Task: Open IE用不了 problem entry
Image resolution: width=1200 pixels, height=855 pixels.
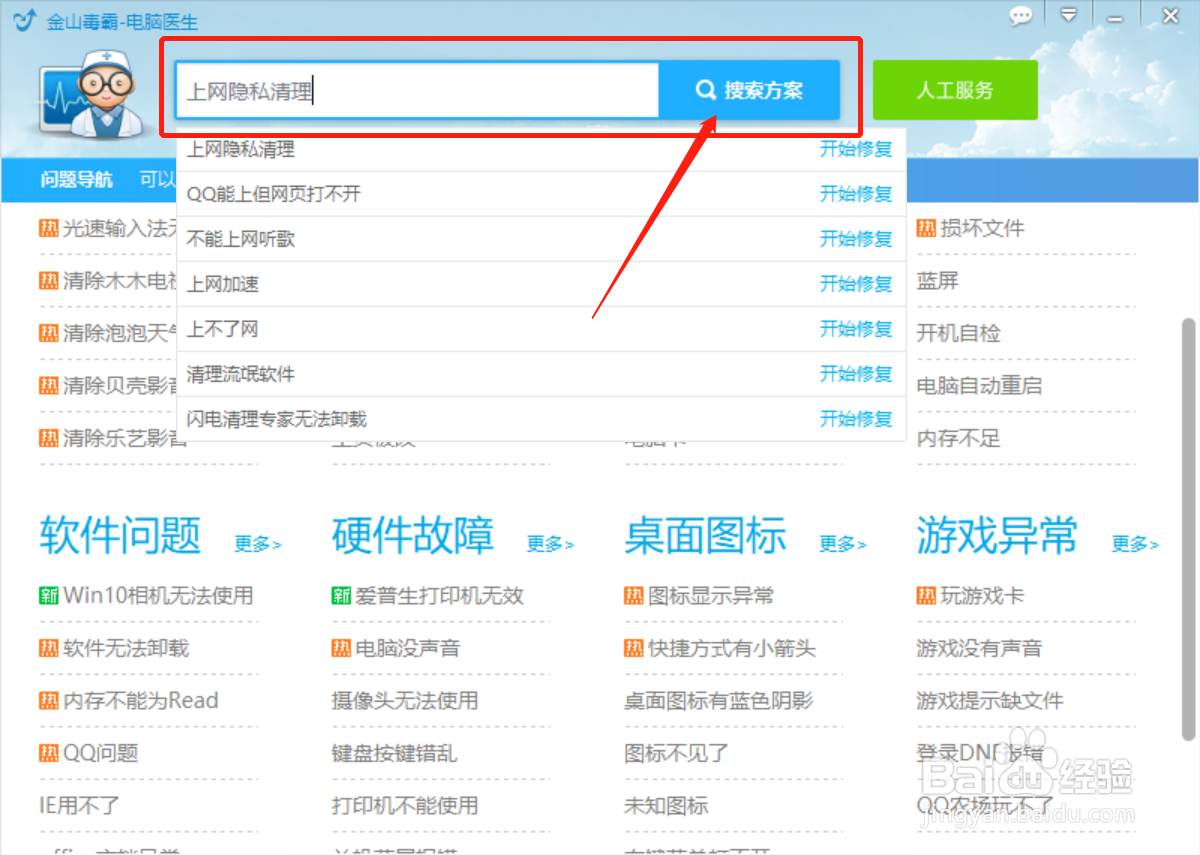Action: (x=80, y=805)
